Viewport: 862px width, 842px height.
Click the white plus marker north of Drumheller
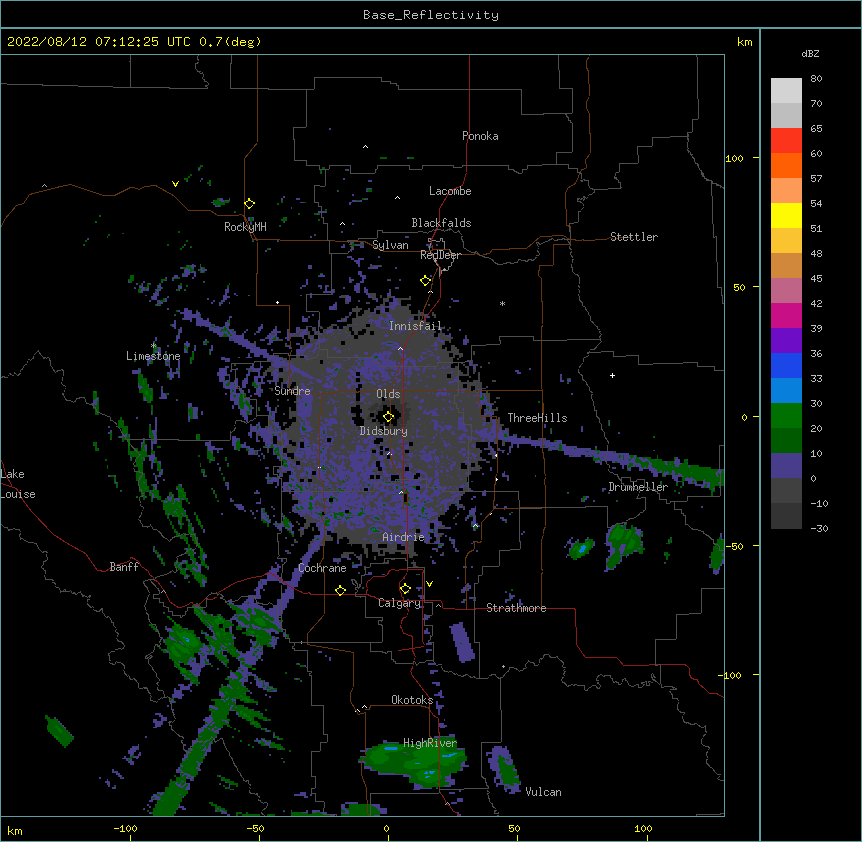pos(612,375)
